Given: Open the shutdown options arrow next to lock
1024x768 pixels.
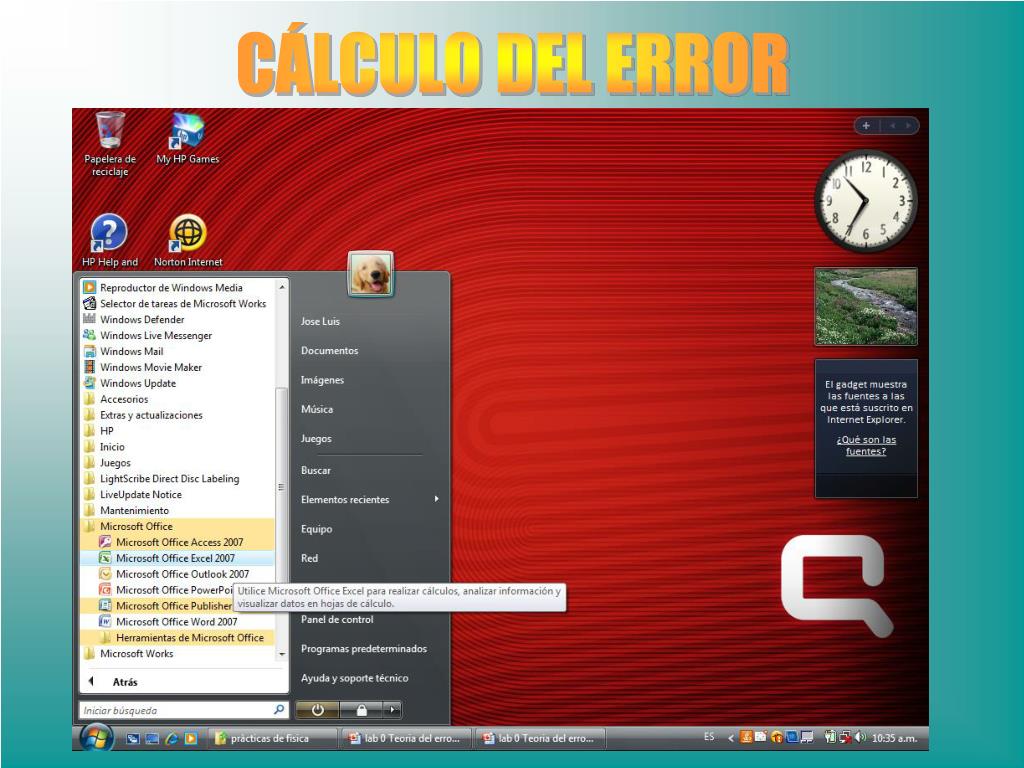Looking at the screenshot, I should tap(392, 710).
